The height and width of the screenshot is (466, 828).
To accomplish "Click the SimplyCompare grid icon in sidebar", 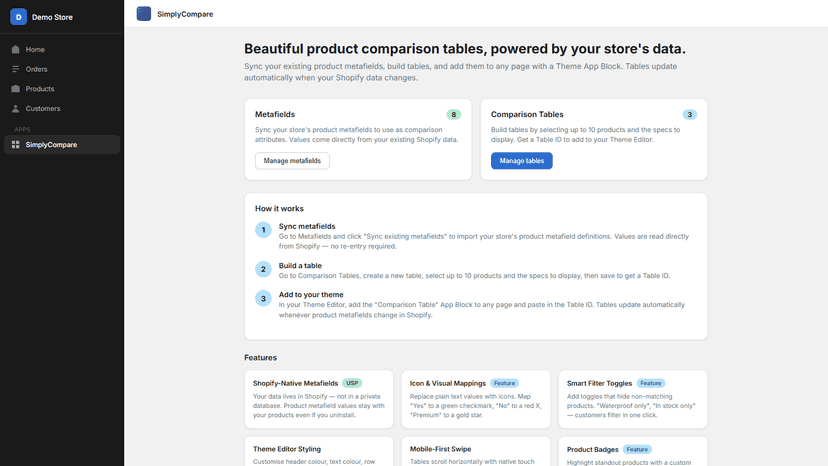I will 15,145.
